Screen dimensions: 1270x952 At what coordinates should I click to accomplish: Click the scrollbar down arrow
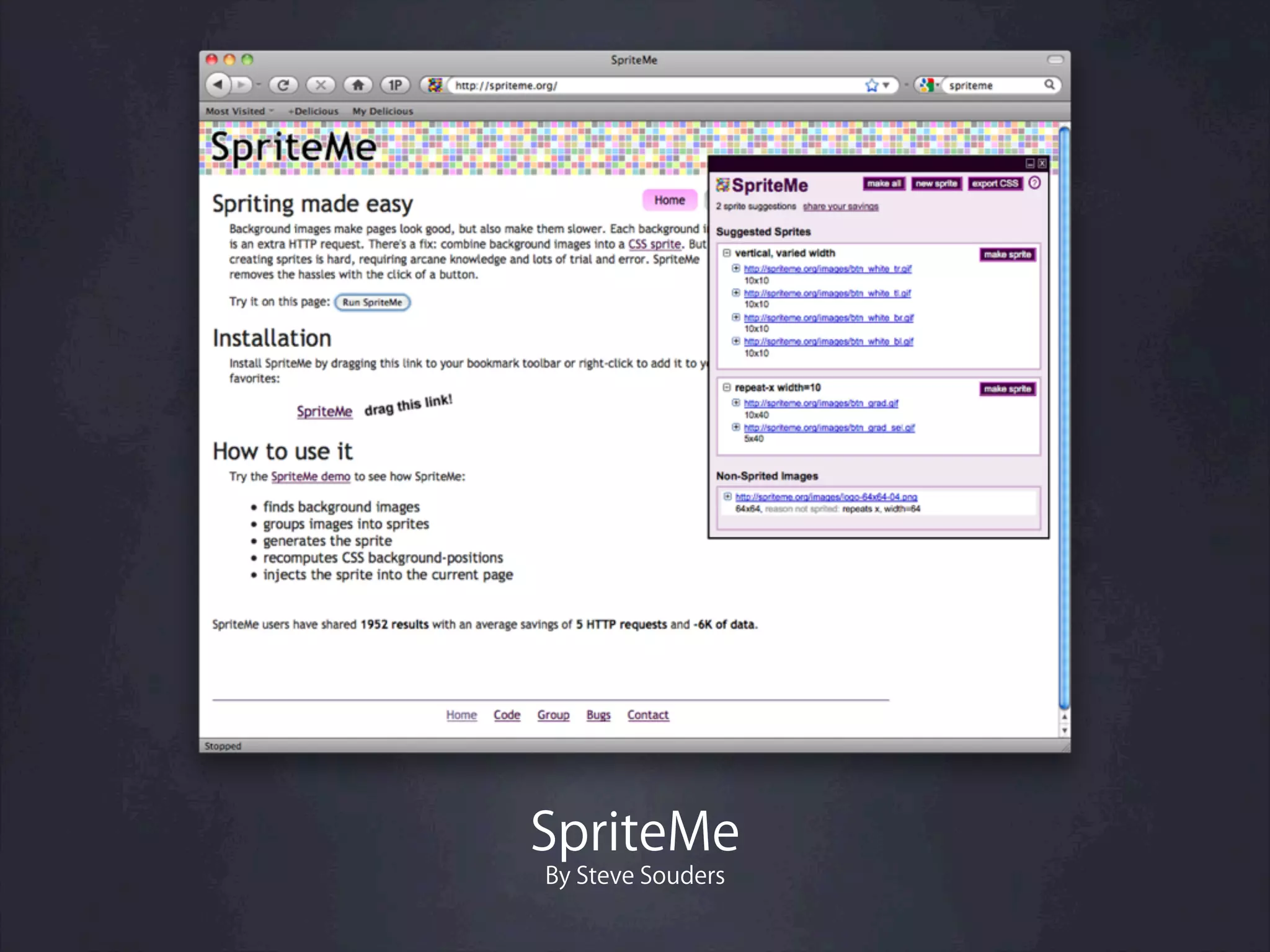click(x=1064, y=730)
